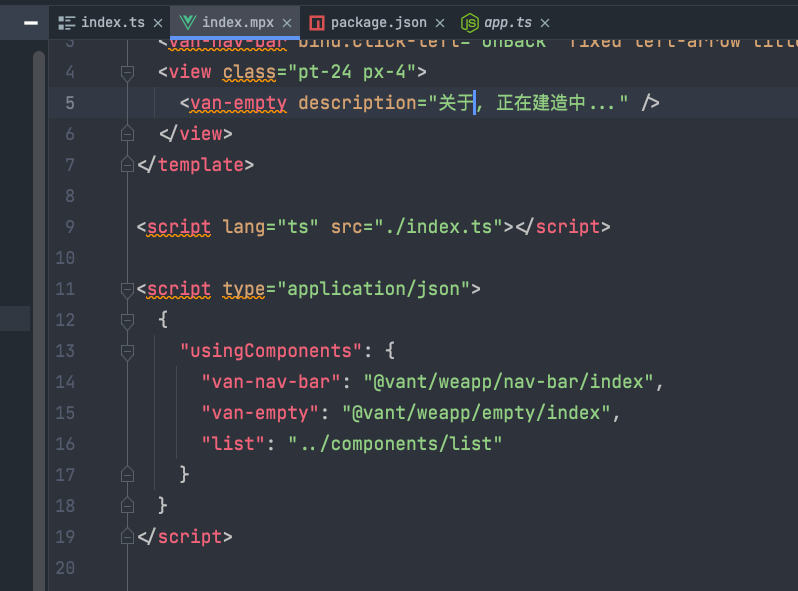
Task: Click the "./index.ts" src path
Action: click(x=438, y=227)
